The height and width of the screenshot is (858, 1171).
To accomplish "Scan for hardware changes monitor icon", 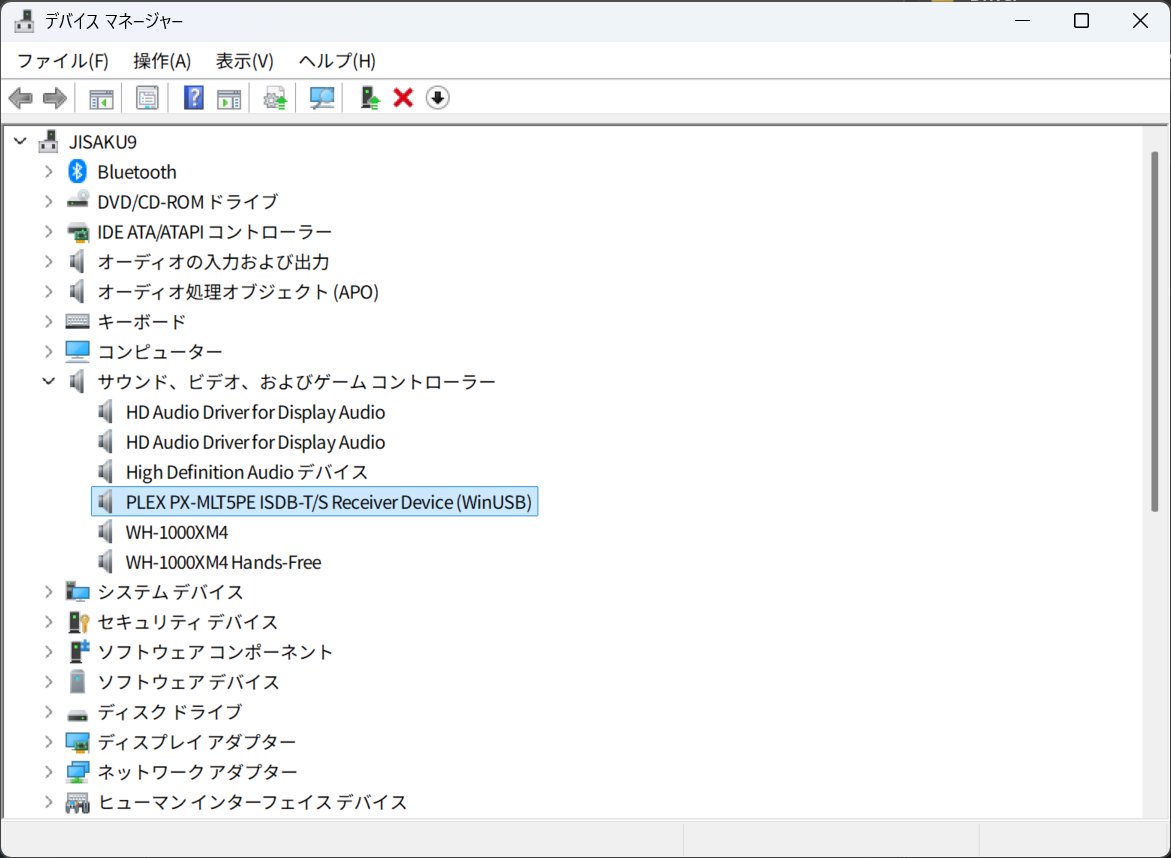I will 322,98.
